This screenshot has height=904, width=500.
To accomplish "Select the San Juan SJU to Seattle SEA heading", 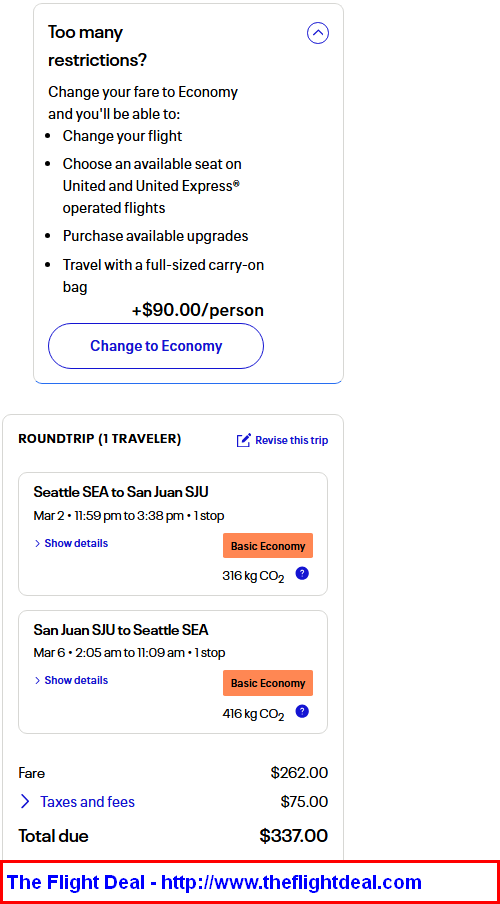I will (121, 629).
